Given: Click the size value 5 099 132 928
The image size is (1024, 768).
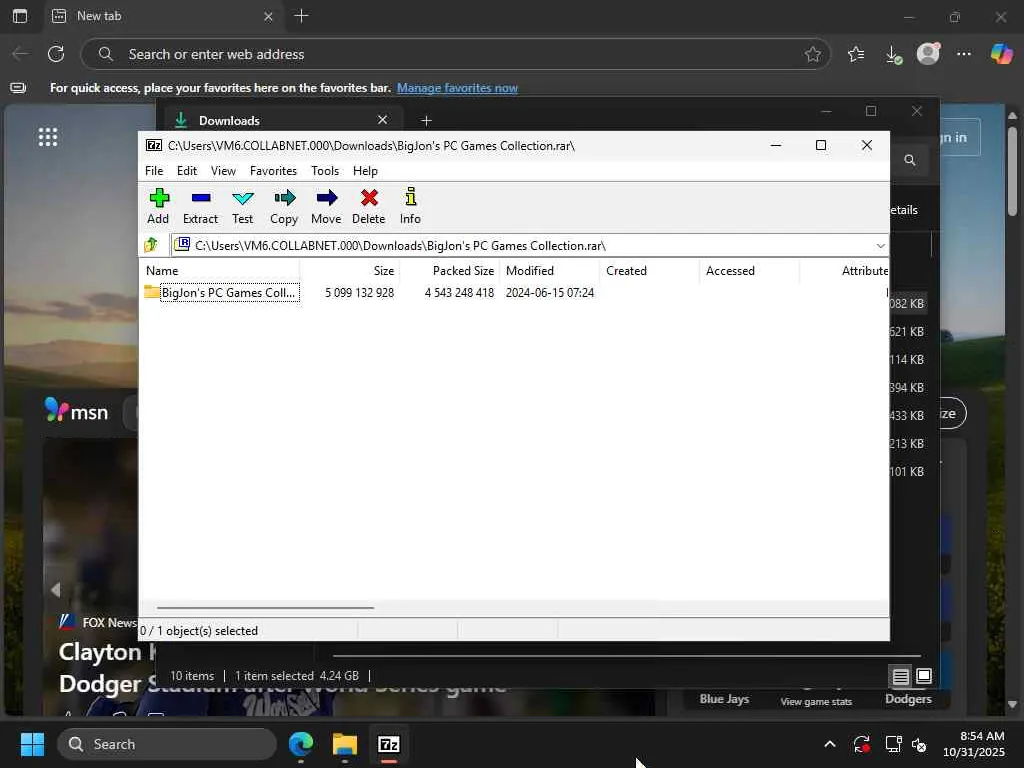Looking at the screenshot, I should [359, 293].
